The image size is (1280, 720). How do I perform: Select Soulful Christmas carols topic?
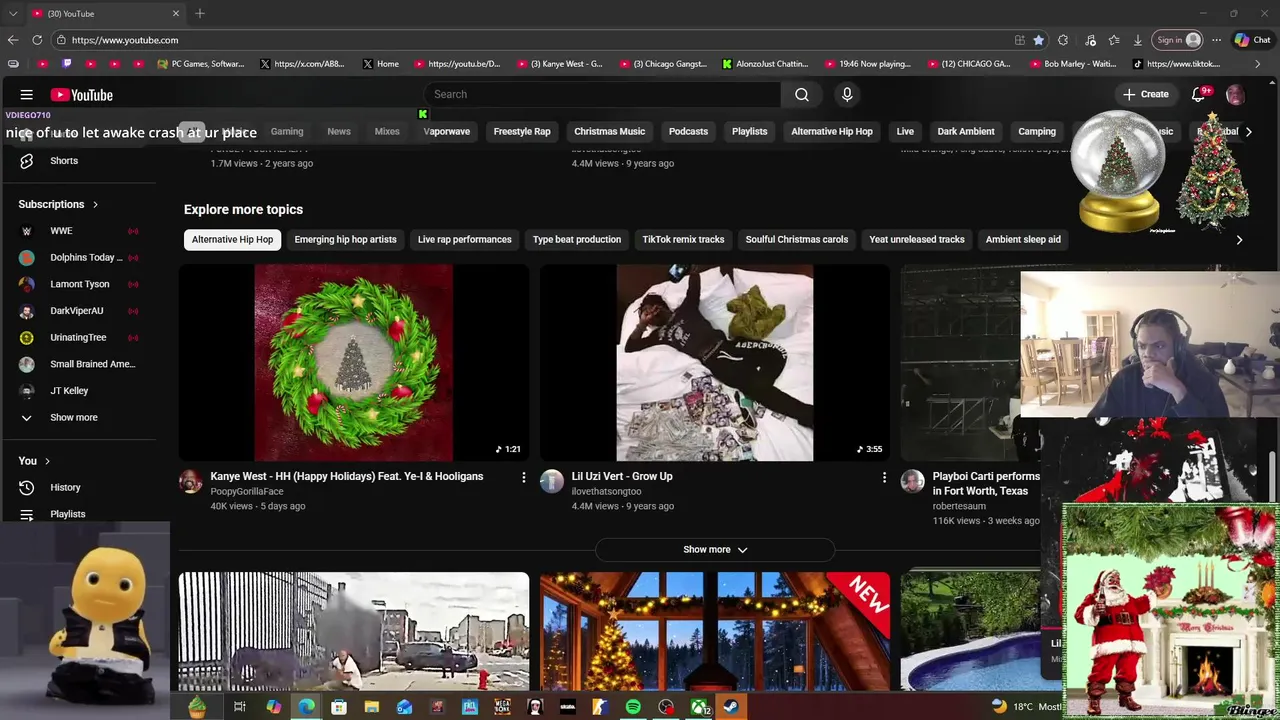pos(796,239)
